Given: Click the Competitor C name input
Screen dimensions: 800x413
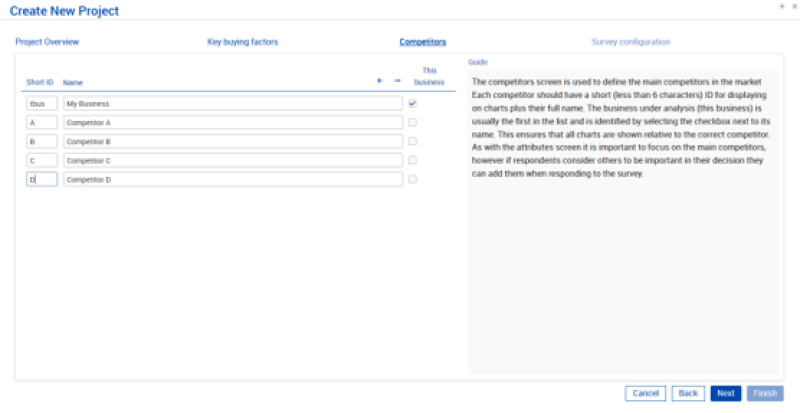Looking at the screenshot, I should click(x=232, y=160).
